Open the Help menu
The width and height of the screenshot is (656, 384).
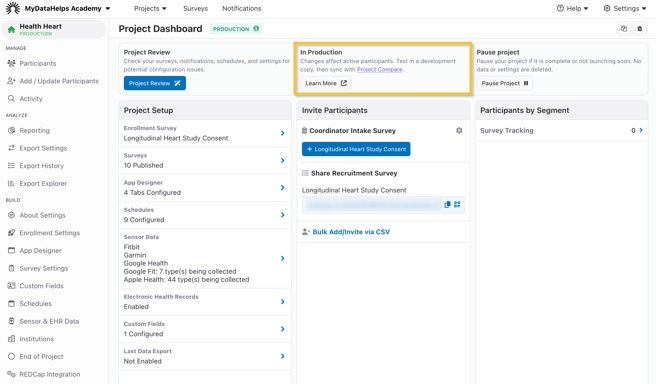click(x=572, y=8)
